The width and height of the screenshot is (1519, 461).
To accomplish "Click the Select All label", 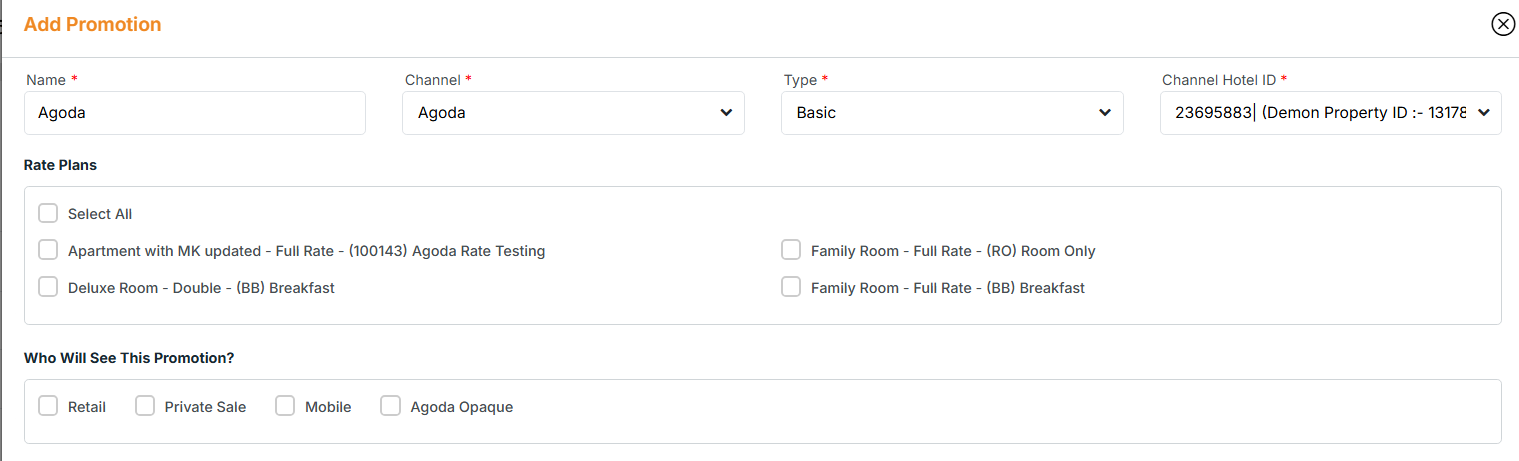I will click(100, 214).
